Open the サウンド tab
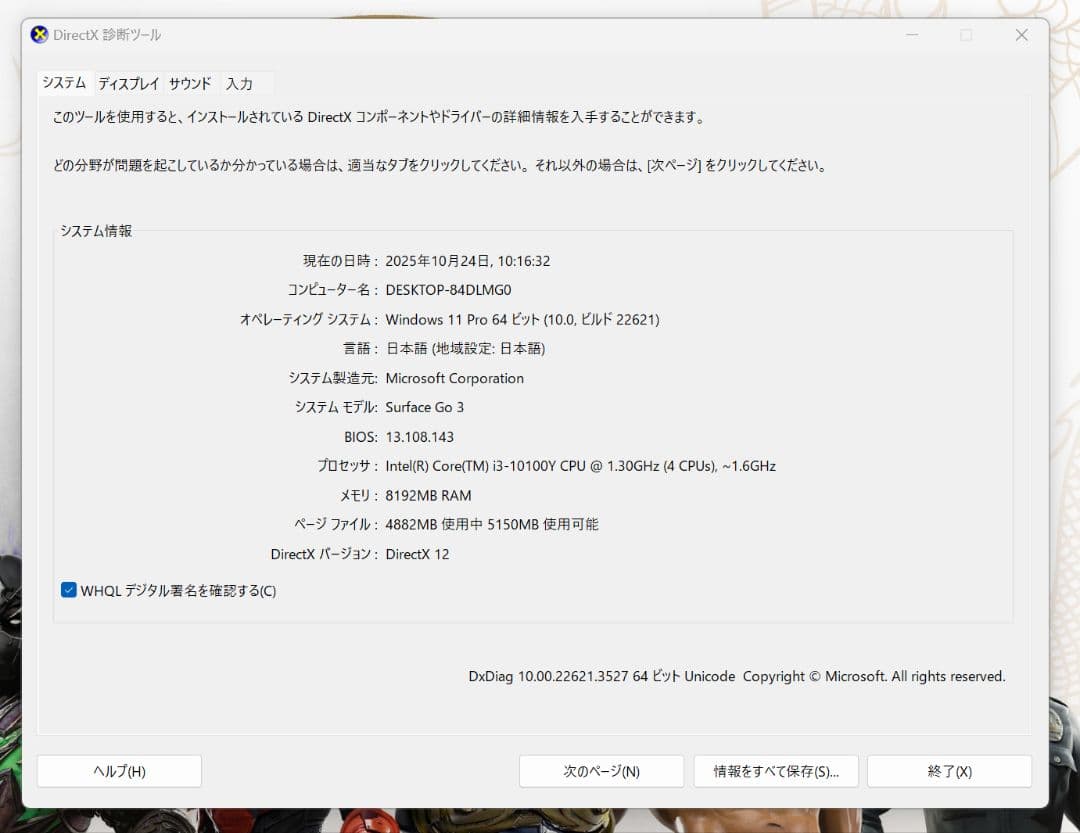 click(x=189, y=84)
